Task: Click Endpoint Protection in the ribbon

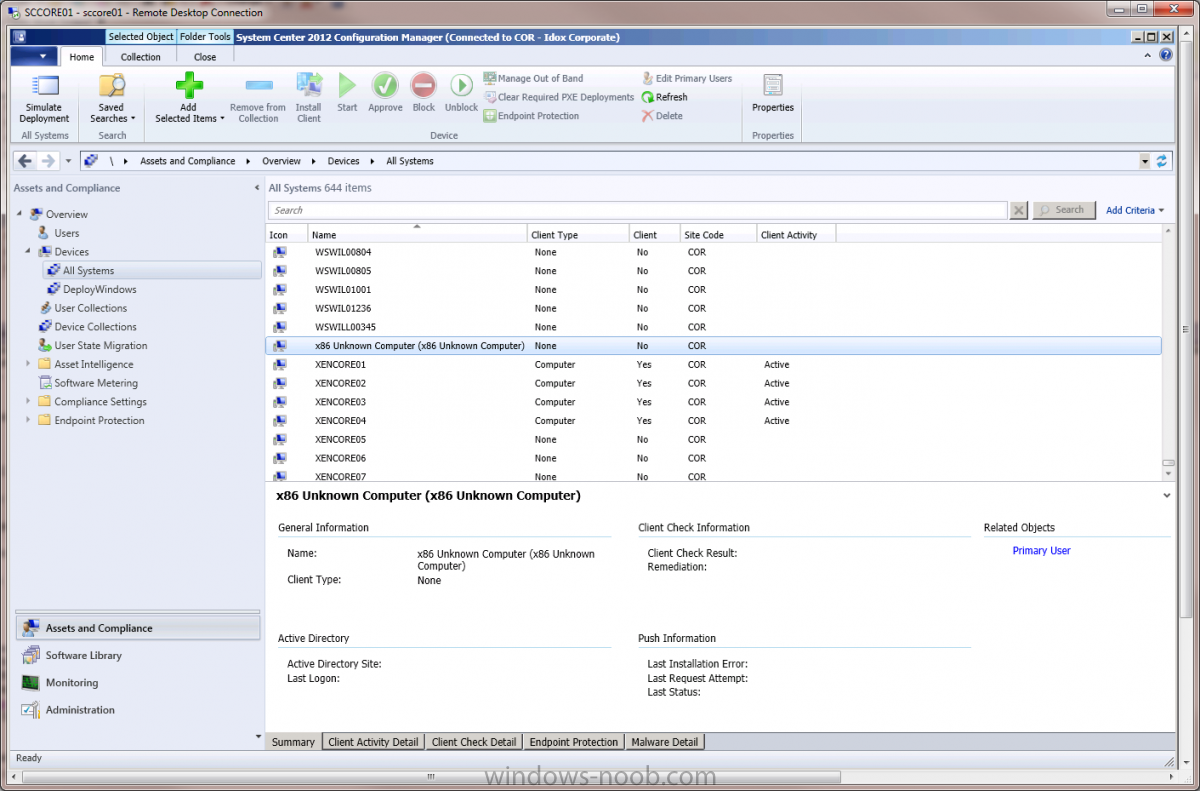Action: click(x=530, y=116)
